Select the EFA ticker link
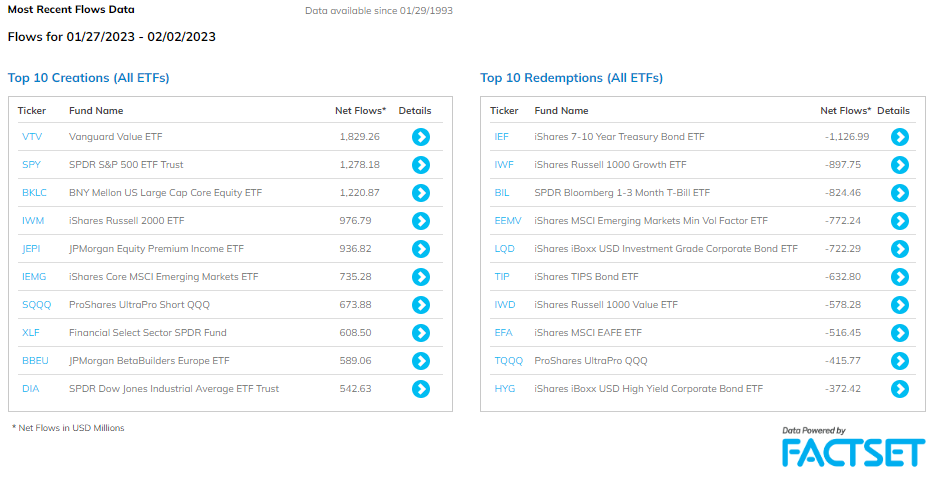This screenshot has height=478, width=931. [503, 333]
